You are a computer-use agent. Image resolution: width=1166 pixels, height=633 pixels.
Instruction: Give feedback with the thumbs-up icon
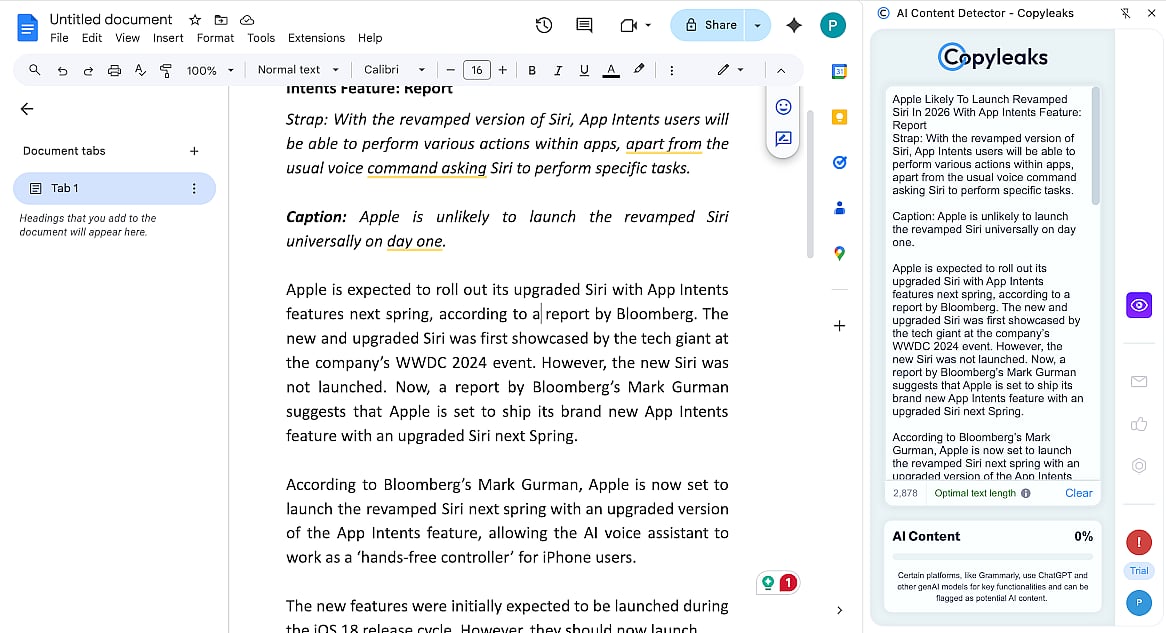1139,425
